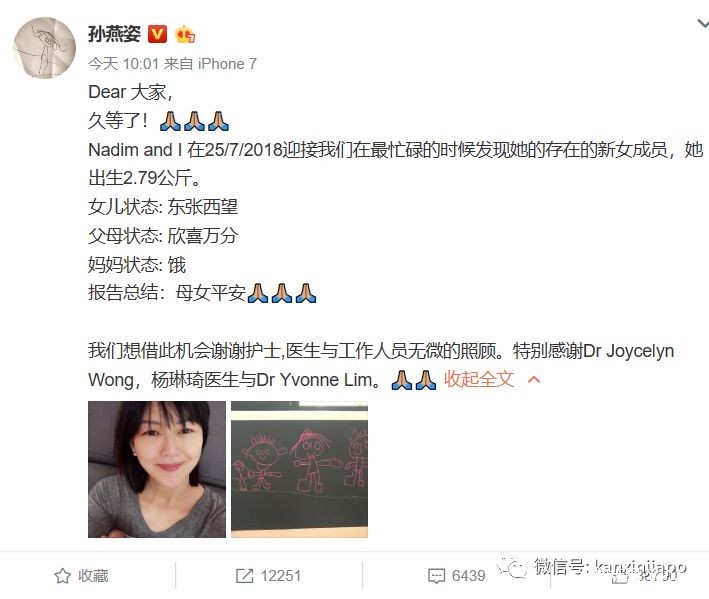Click the membership thumbs-up badge icon
This screenshot has width=709, height=599.
coord(184,34)
